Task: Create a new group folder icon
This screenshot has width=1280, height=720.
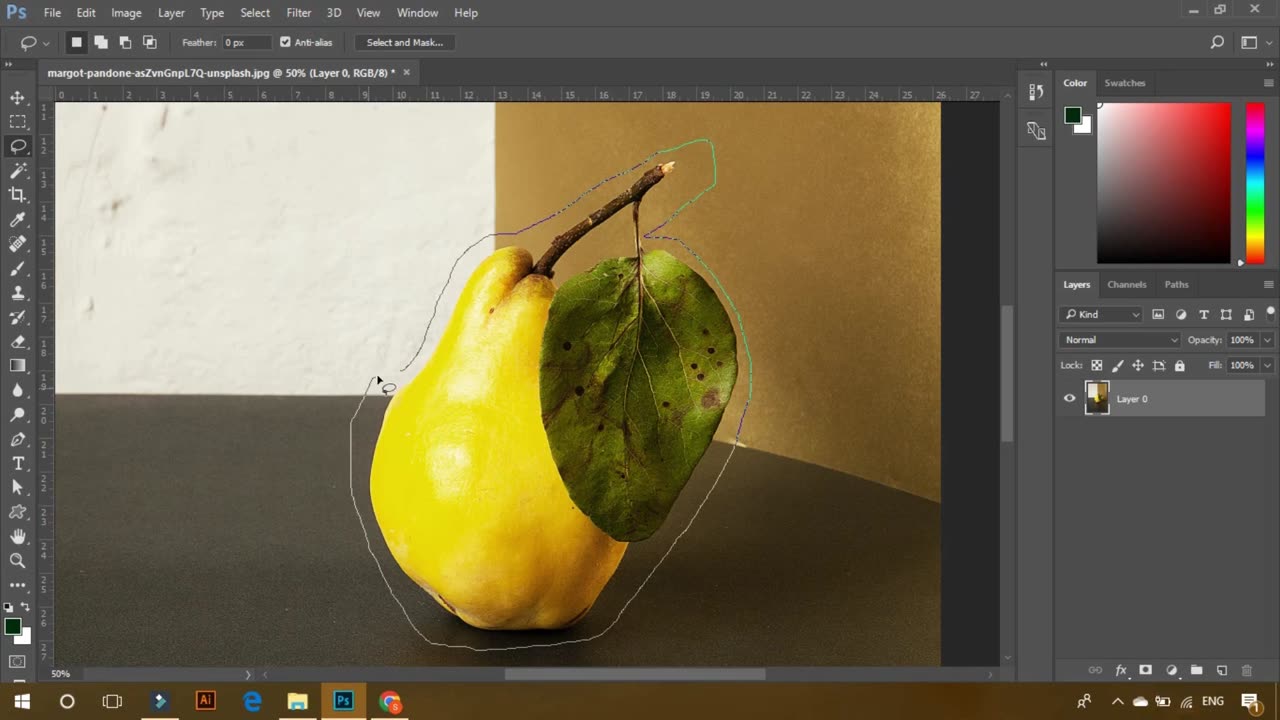Action: [1196, 670]
